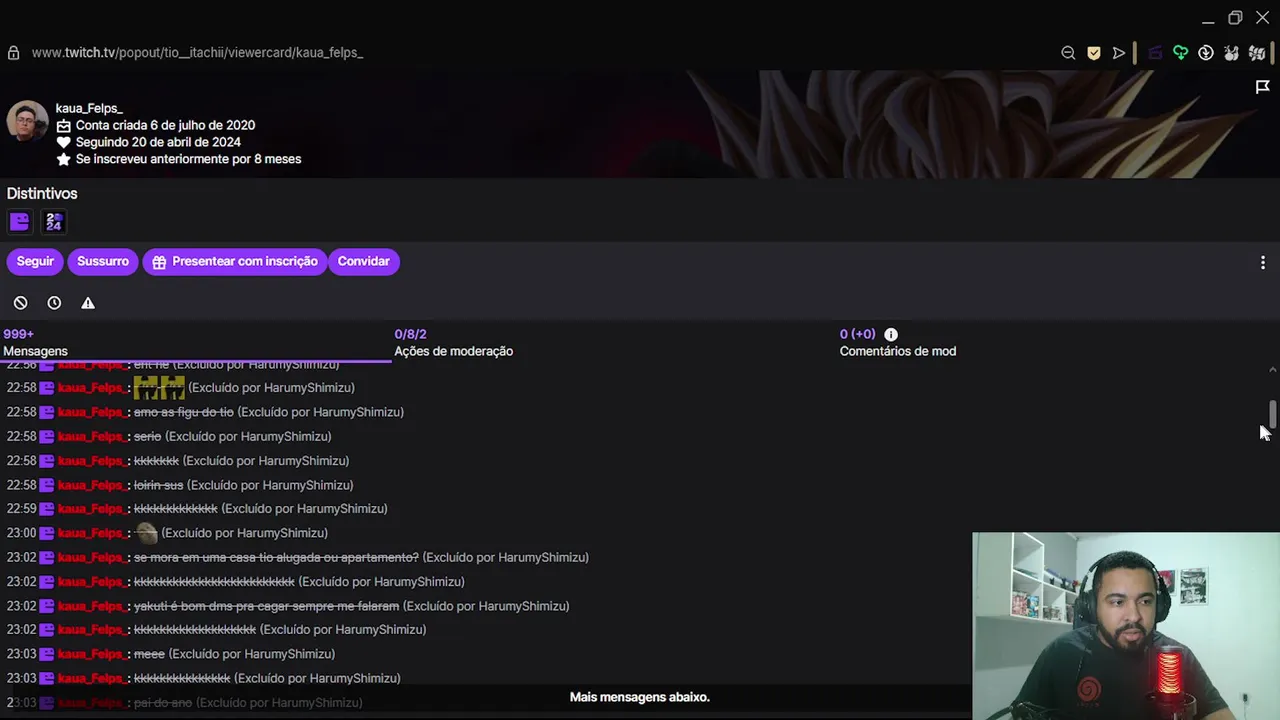Click the deleted message 'serio'
1280x720 pixels.
tap(147, 437)
